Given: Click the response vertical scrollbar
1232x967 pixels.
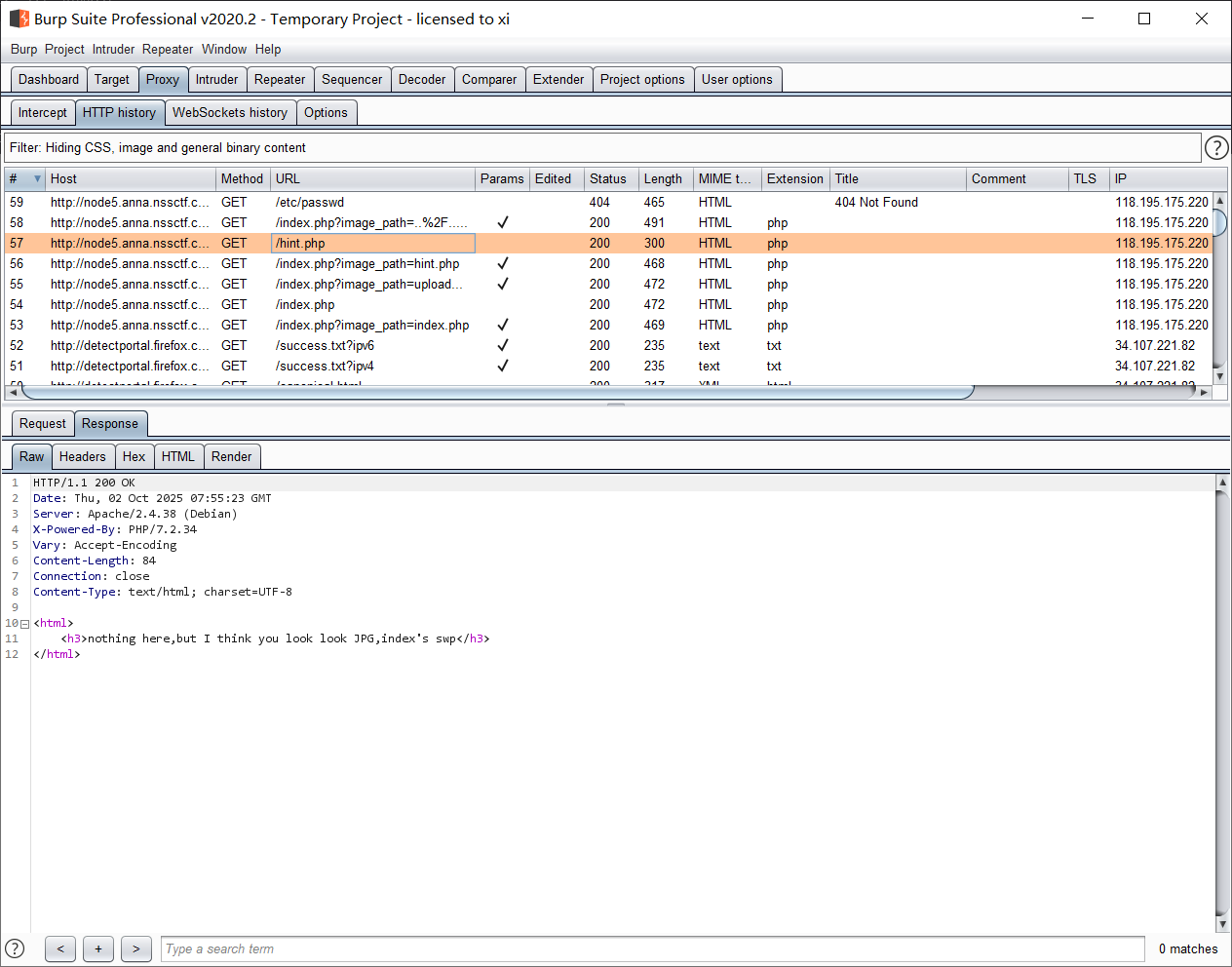Looking at the screenshot, I should click(x=1222, y=702).
